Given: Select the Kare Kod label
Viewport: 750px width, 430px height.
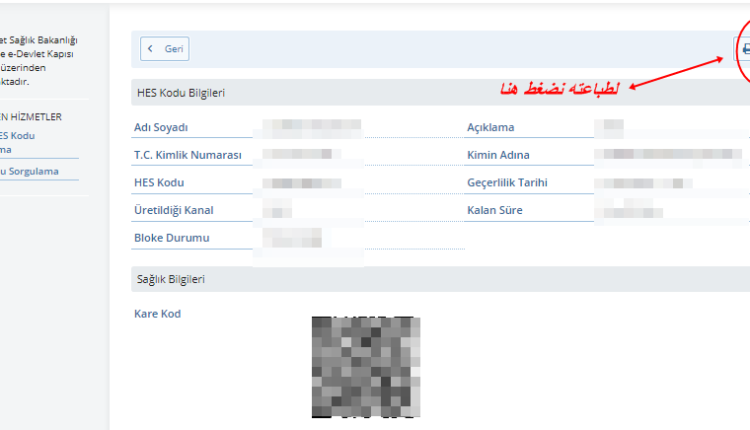Looking at the screenshot, I should (157, 314).
